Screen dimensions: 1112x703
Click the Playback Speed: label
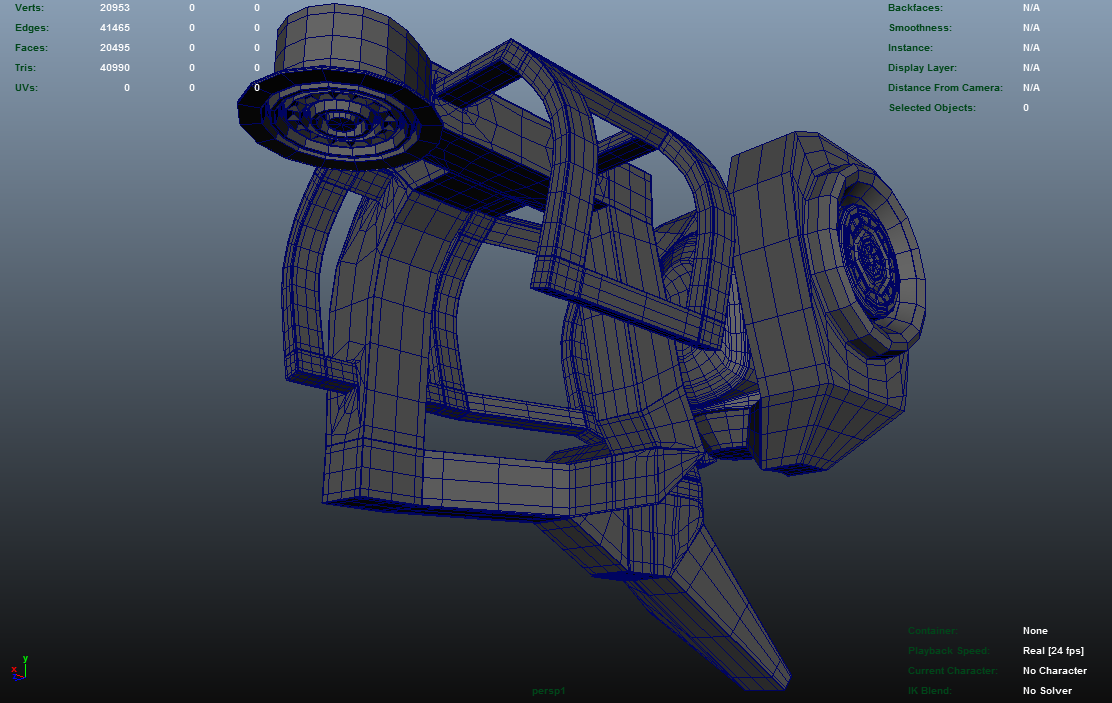pos(948,651)
